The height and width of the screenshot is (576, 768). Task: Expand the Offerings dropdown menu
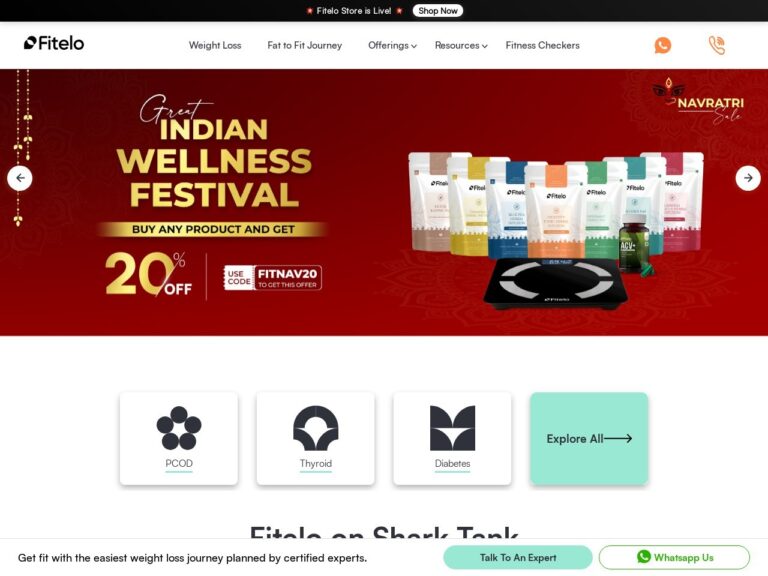(392, 45)
